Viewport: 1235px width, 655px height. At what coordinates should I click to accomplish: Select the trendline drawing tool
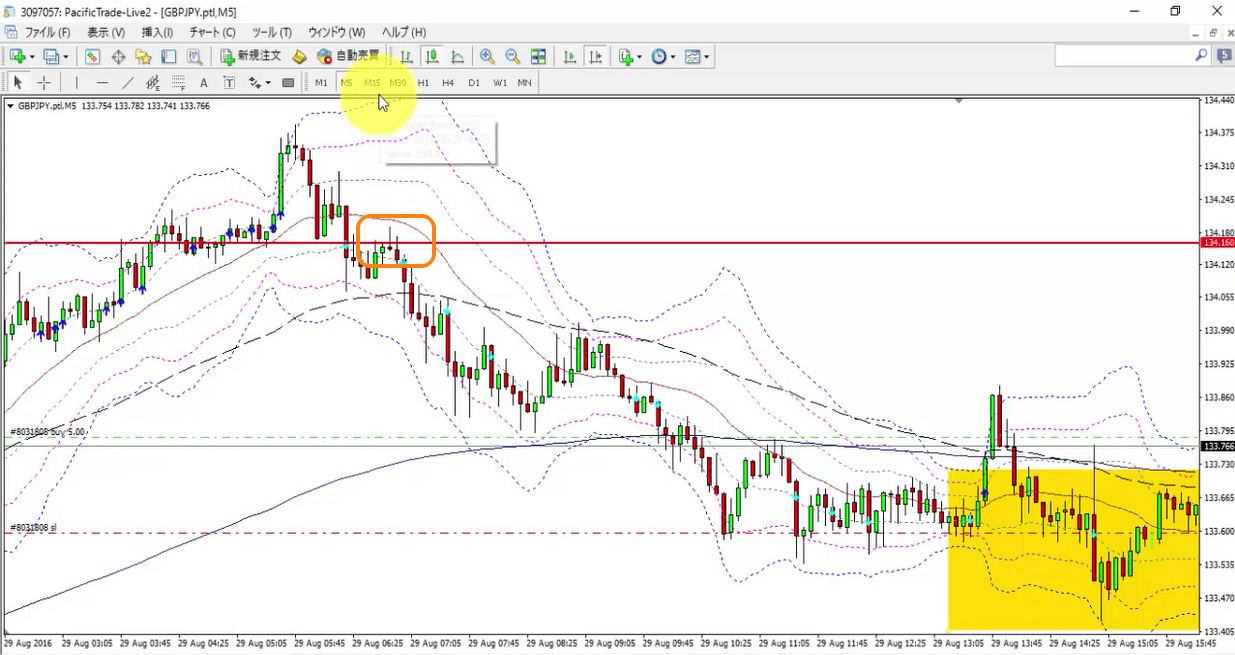point(128,83)
